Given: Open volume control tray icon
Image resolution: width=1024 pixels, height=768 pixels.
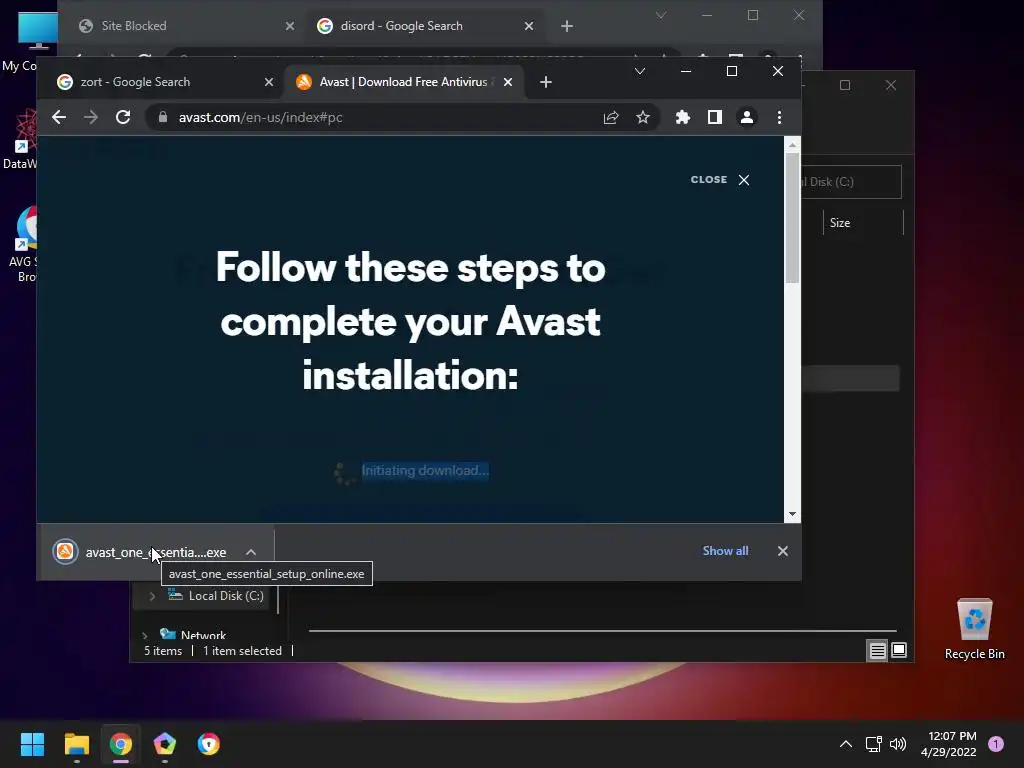Looking at the screenshot, I should [898, 744].
